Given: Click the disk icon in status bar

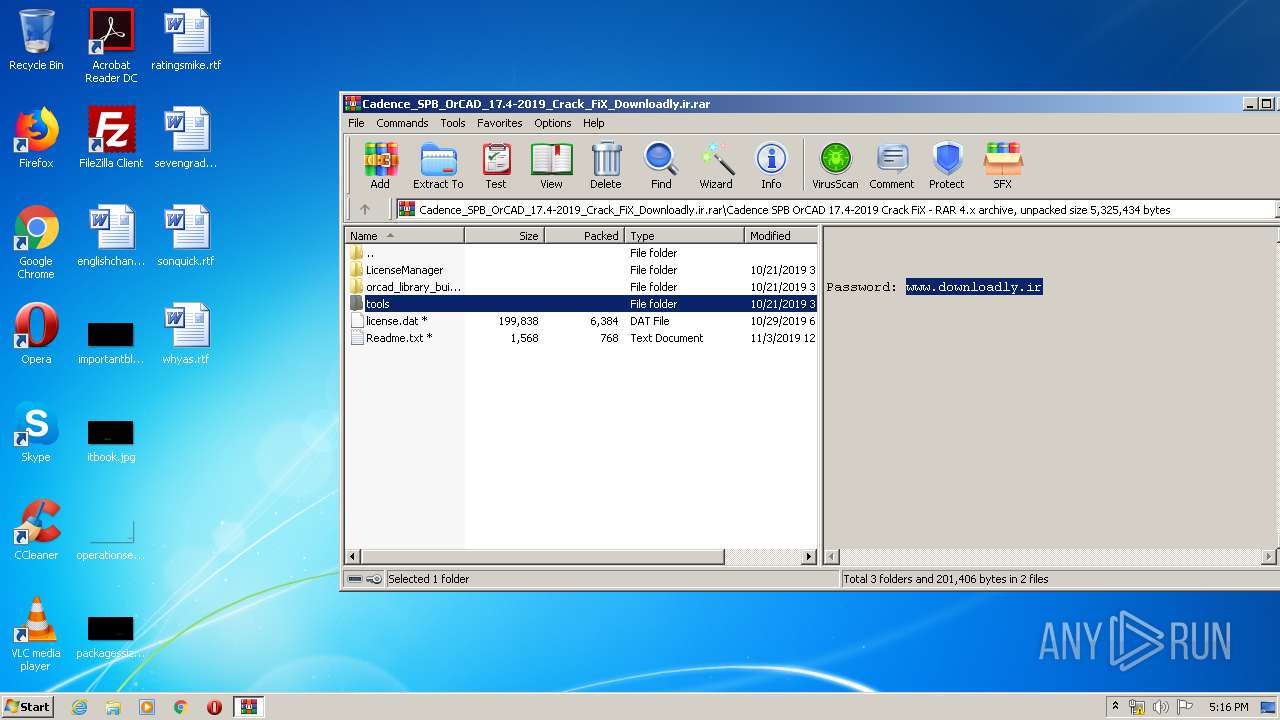Looking at the screenshot, I should pyautogui.click(x=355, y=579).
